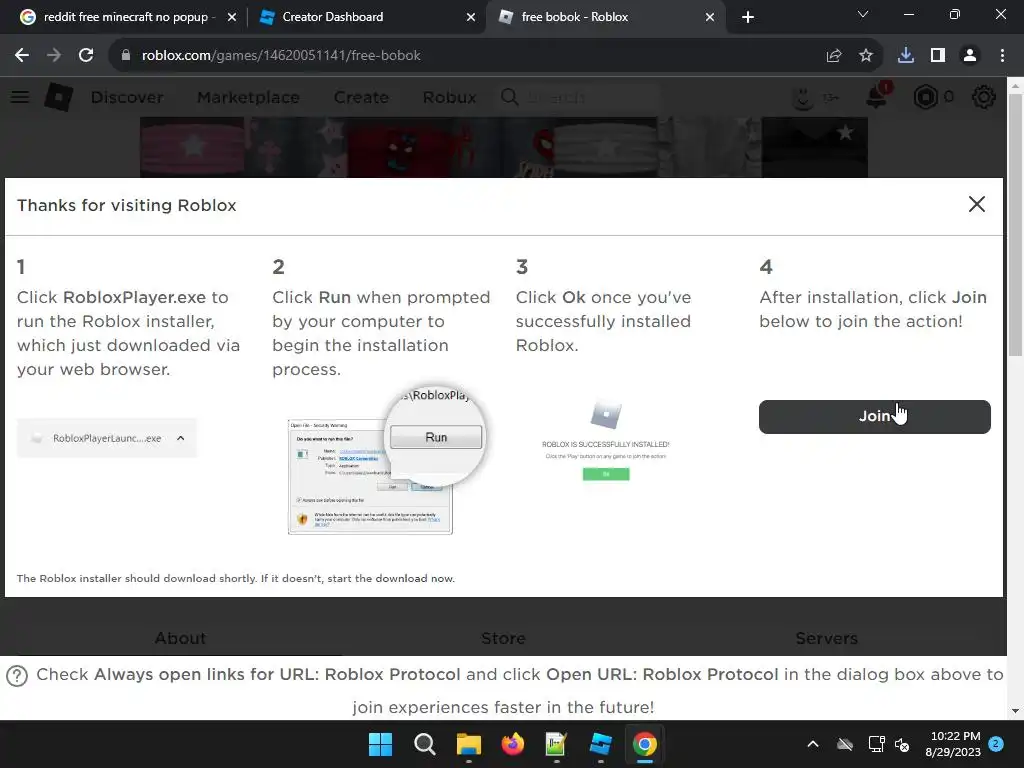Expand RobloxPlayerLauncher.exe download chevron
The image size is (1024, 768).
coord(181,438)
